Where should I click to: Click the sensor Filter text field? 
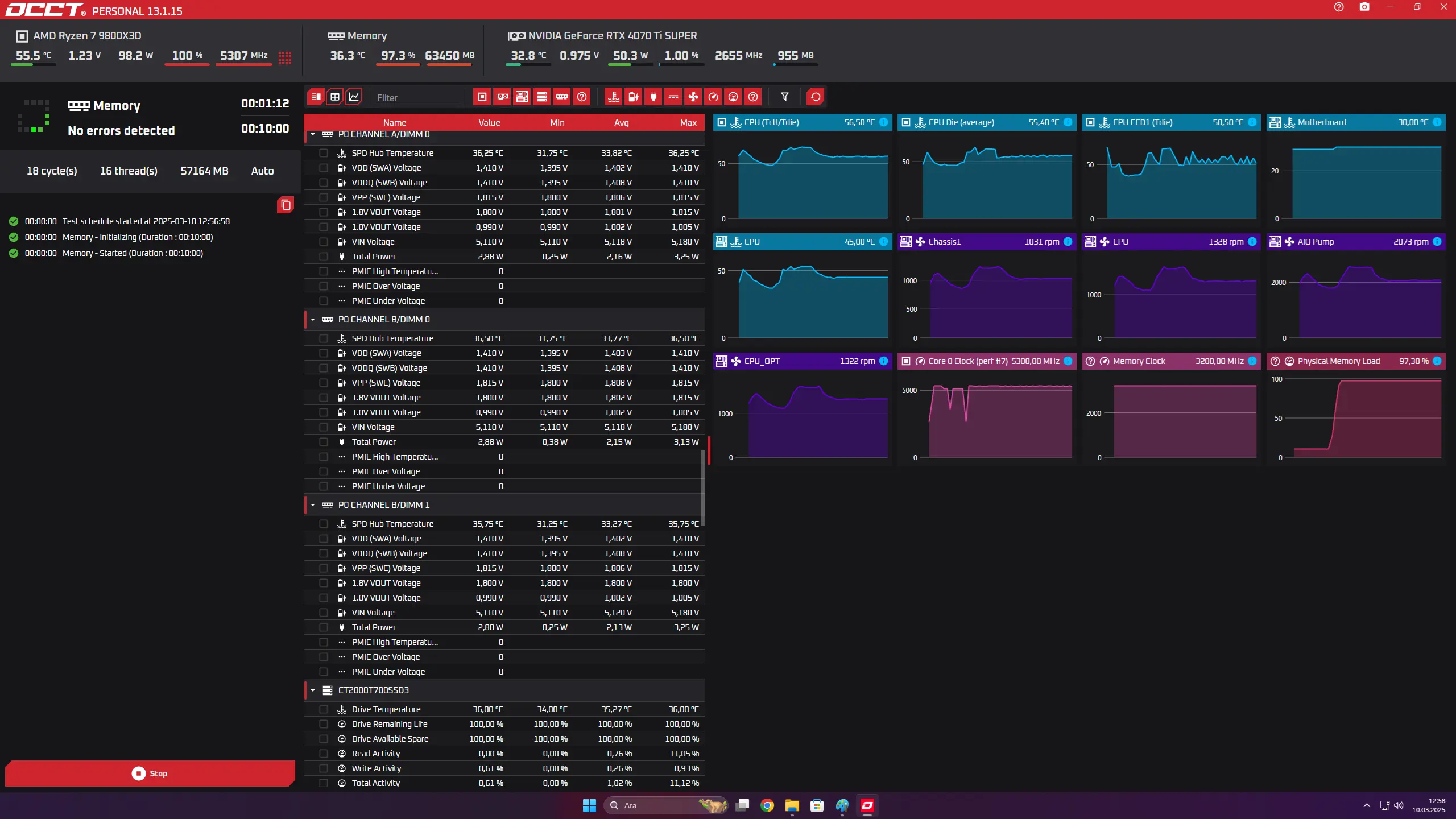point(417,98)
